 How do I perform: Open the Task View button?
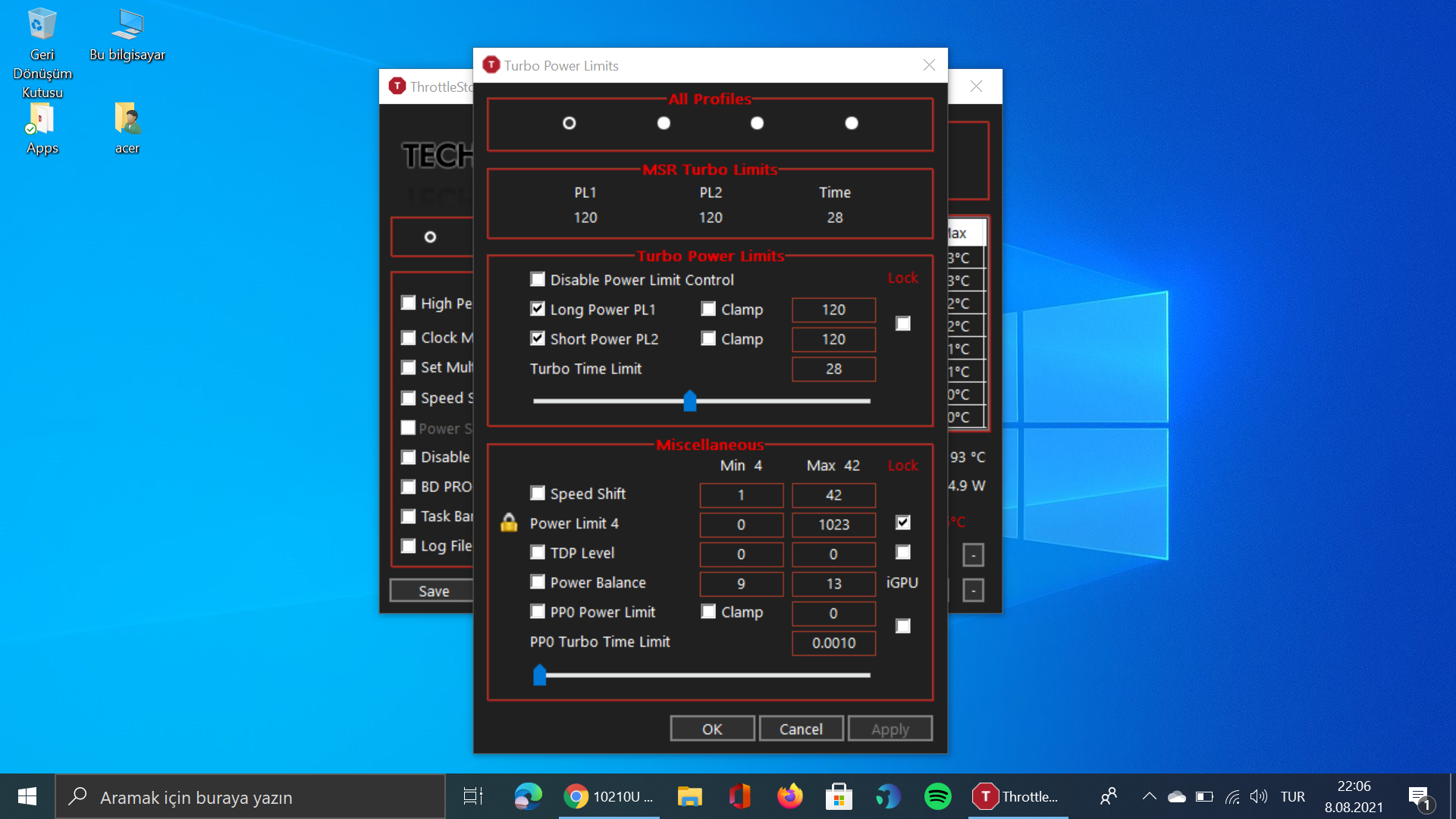tap(472, 796)
